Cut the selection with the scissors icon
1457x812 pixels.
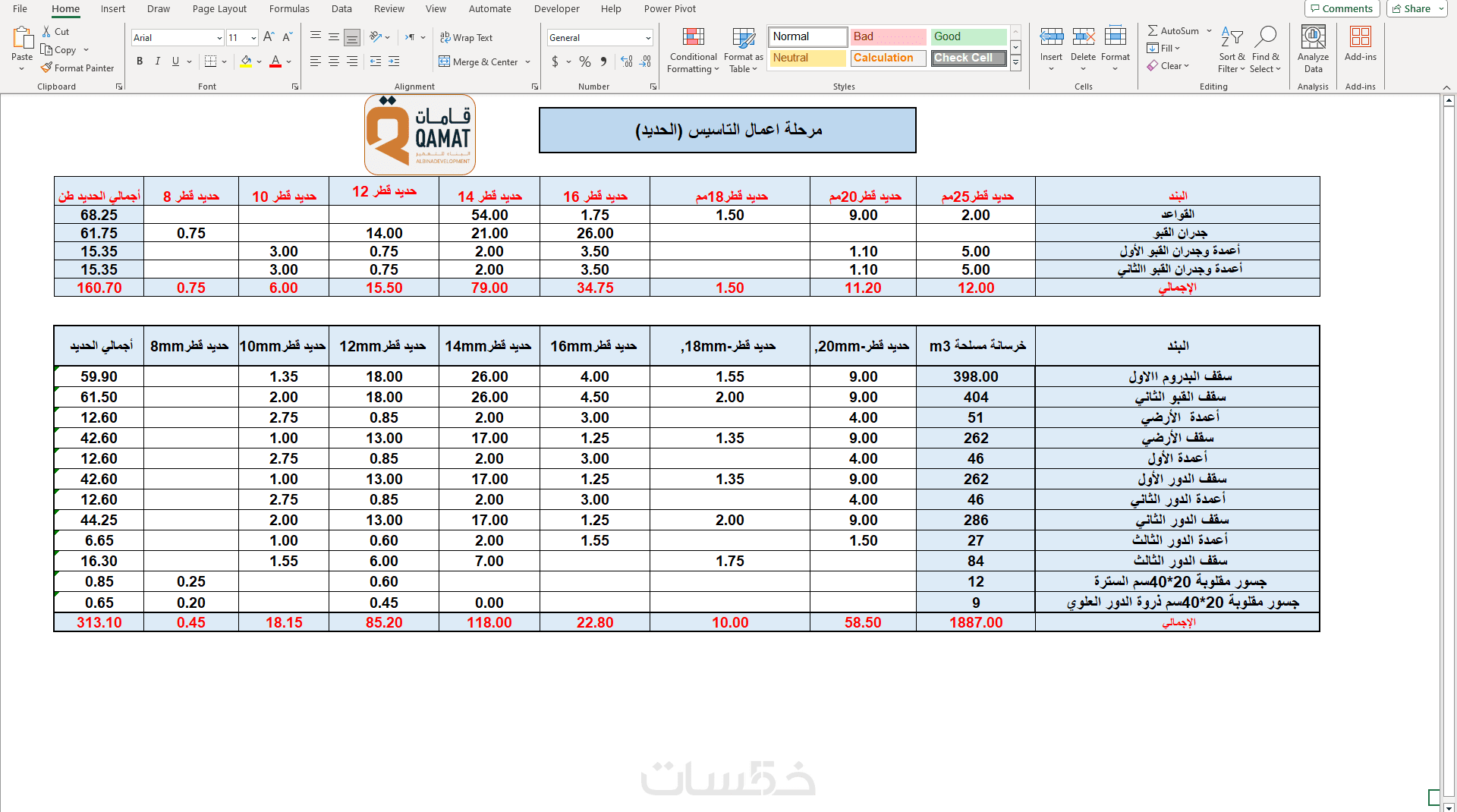click(x=46, y=32)
